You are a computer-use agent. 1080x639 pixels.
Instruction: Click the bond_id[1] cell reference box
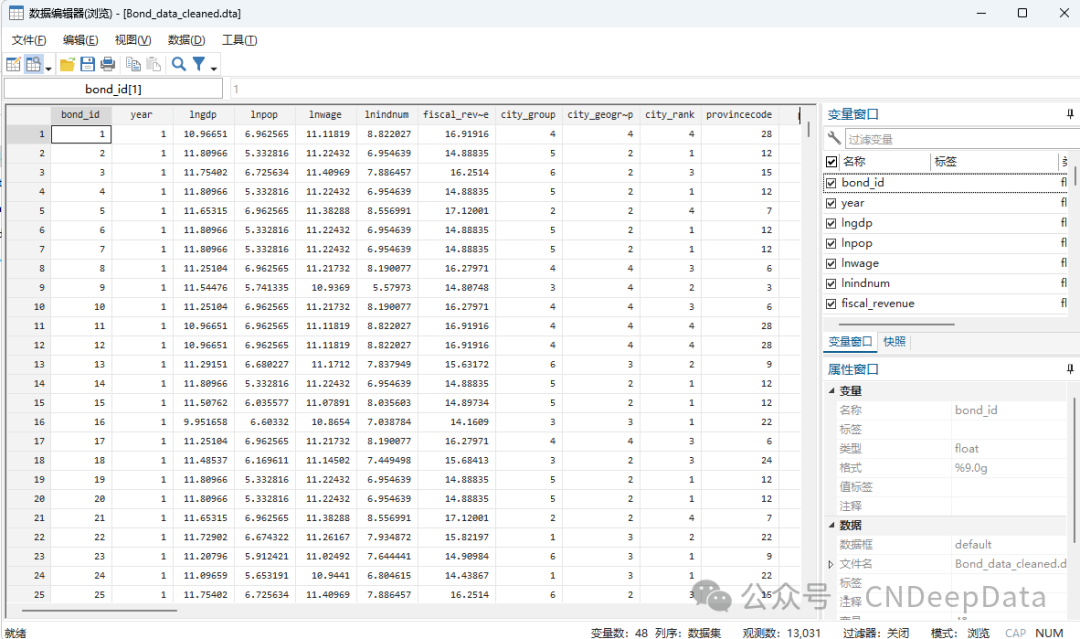[114, 89]
